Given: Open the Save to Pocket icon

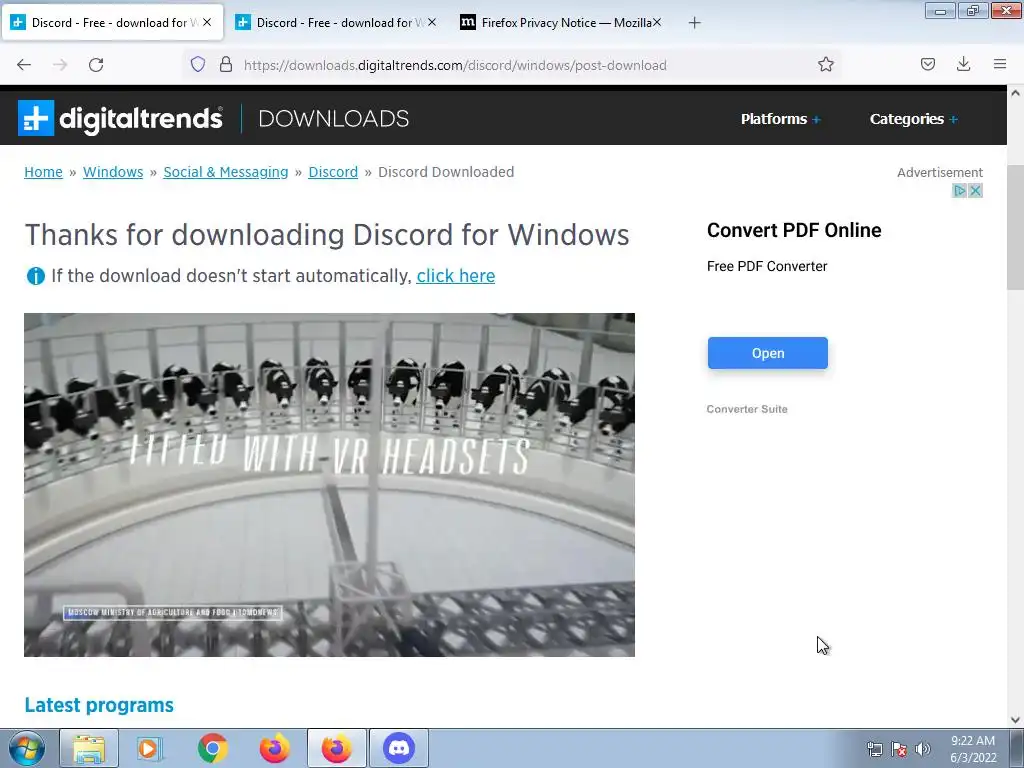Looking at the screenshot, I should [x=928, y=64].
